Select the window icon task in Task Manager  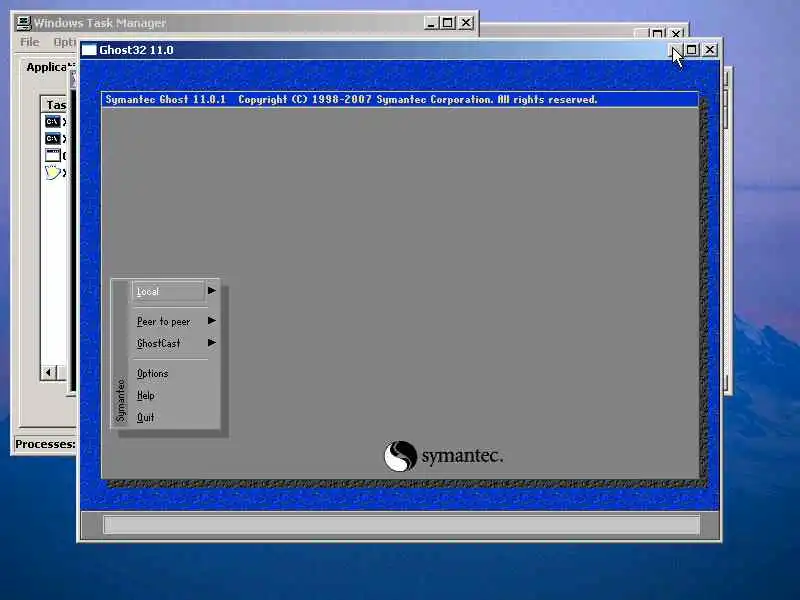[53, 155]
